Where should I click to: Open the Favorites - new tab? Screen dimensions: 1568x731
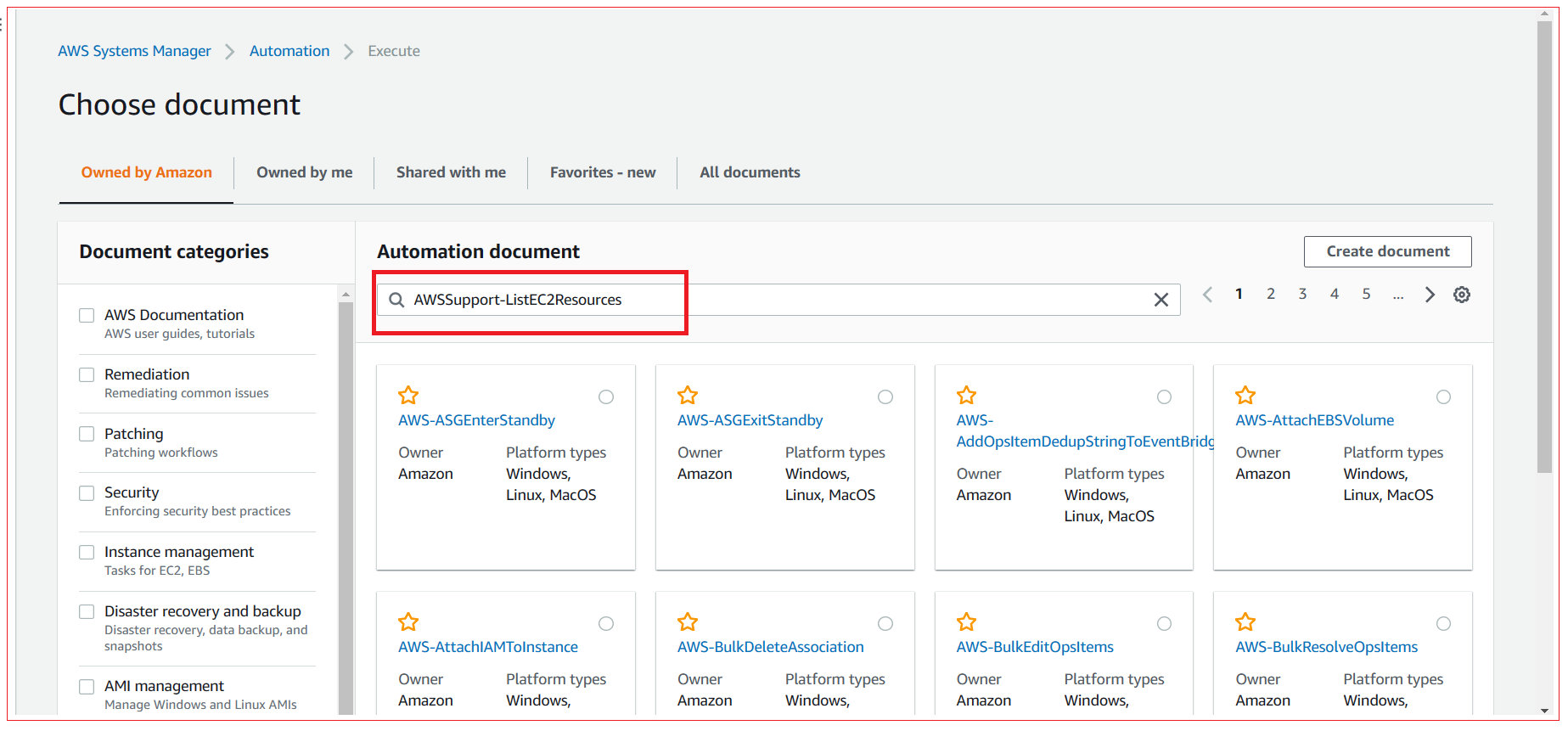point(603,172)
